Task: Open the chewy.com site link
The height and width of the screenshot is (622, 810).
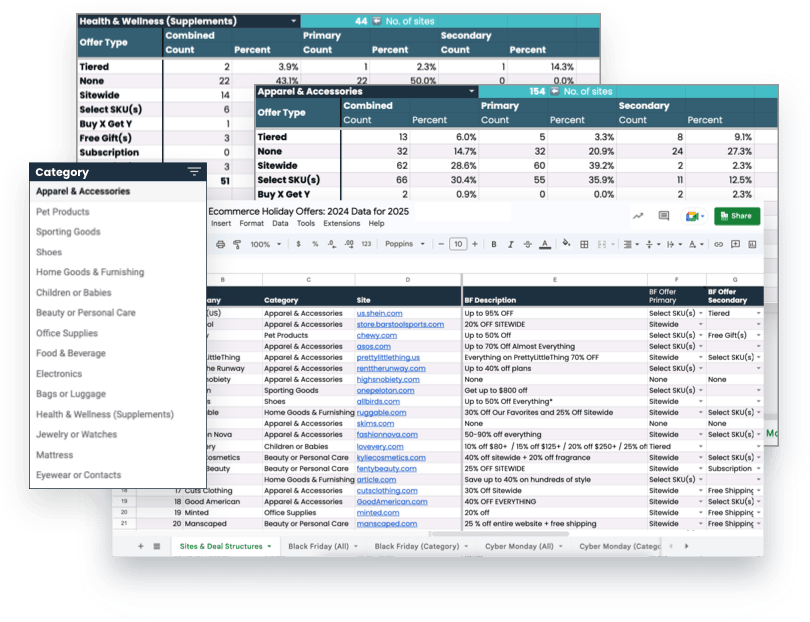Action: click(377, 335)
